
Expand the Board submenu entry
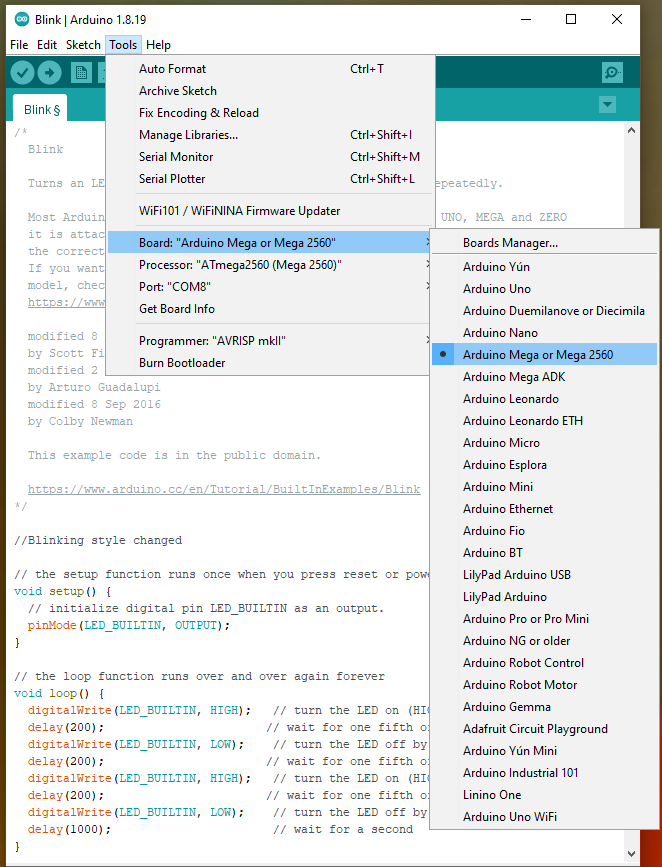(x=268, y=243)
